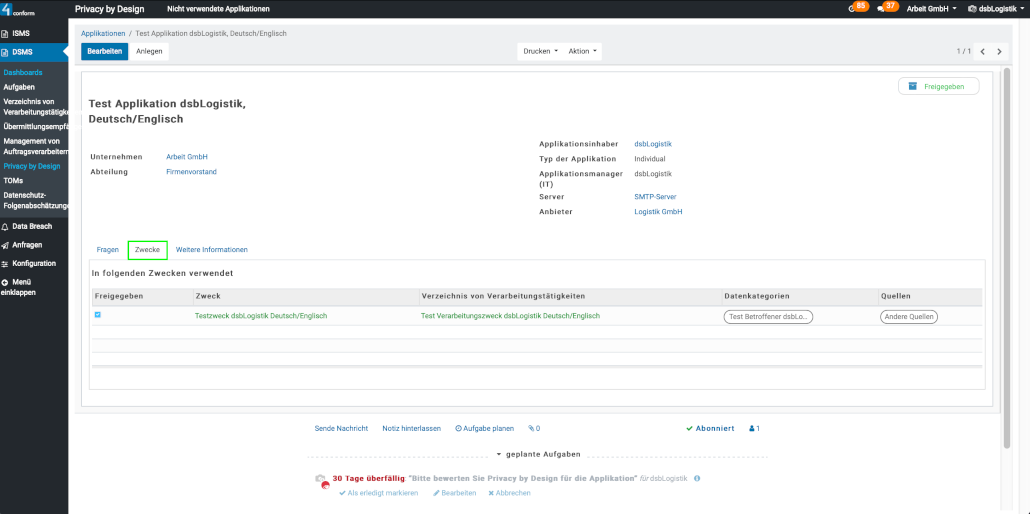Open the Drucken dropdown
The width and height of the screenshot is (1030, 514).
point(540,51)
